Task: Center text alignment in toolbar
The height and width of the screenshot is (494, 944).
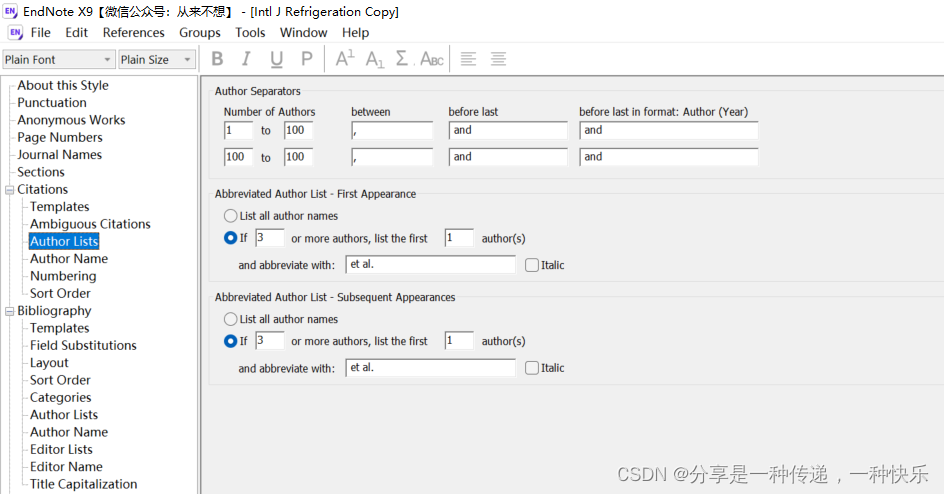Action: (498, 59)
